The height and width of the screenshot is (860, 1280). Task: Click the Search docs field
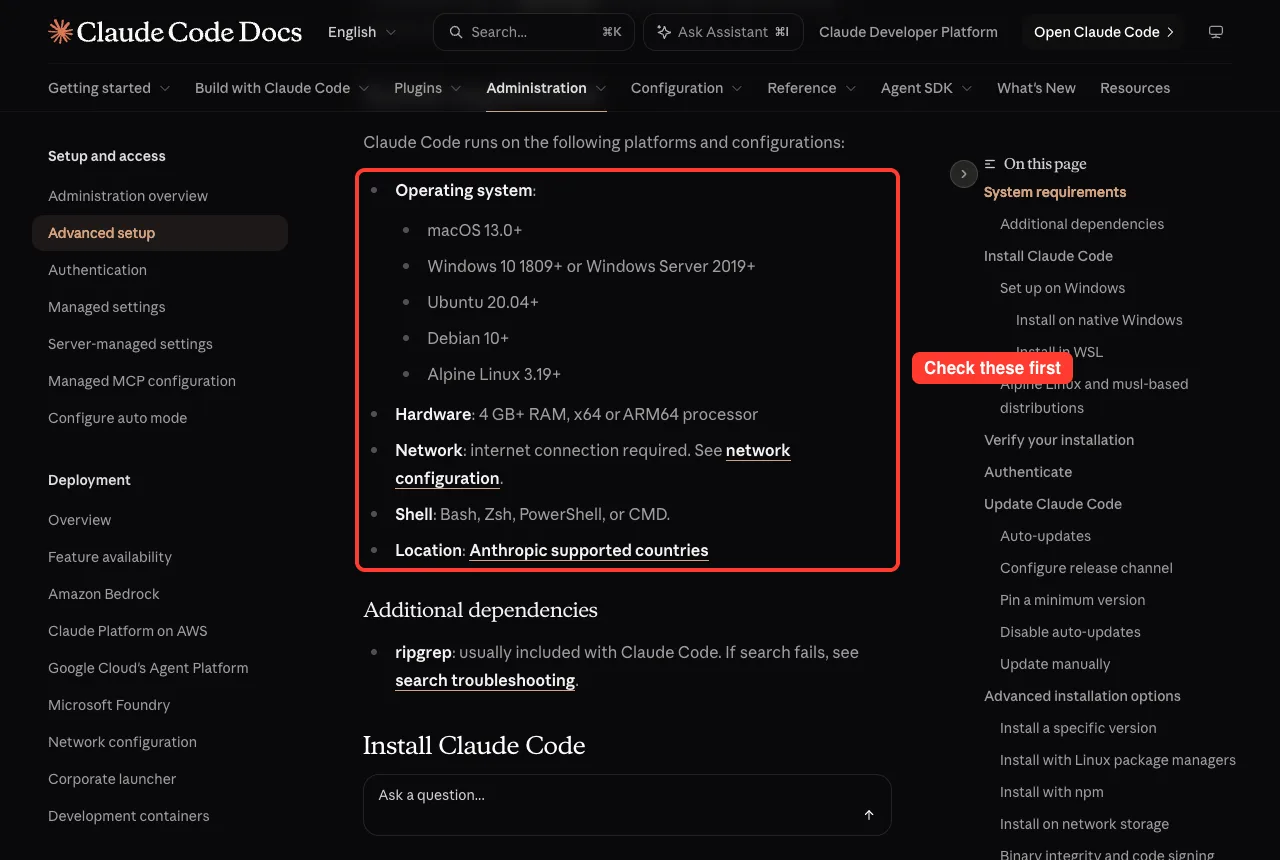(534, 32)
